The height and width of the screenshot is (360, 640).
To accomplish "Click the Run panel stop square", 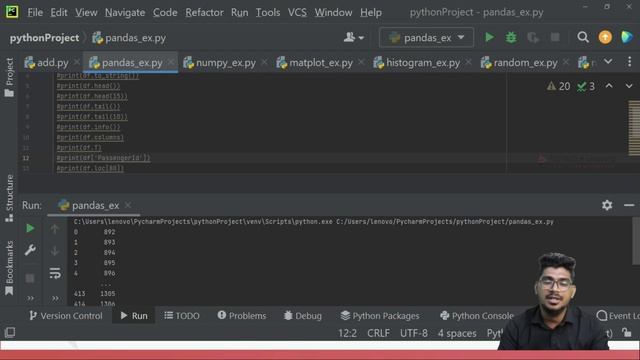I will 30,278.
